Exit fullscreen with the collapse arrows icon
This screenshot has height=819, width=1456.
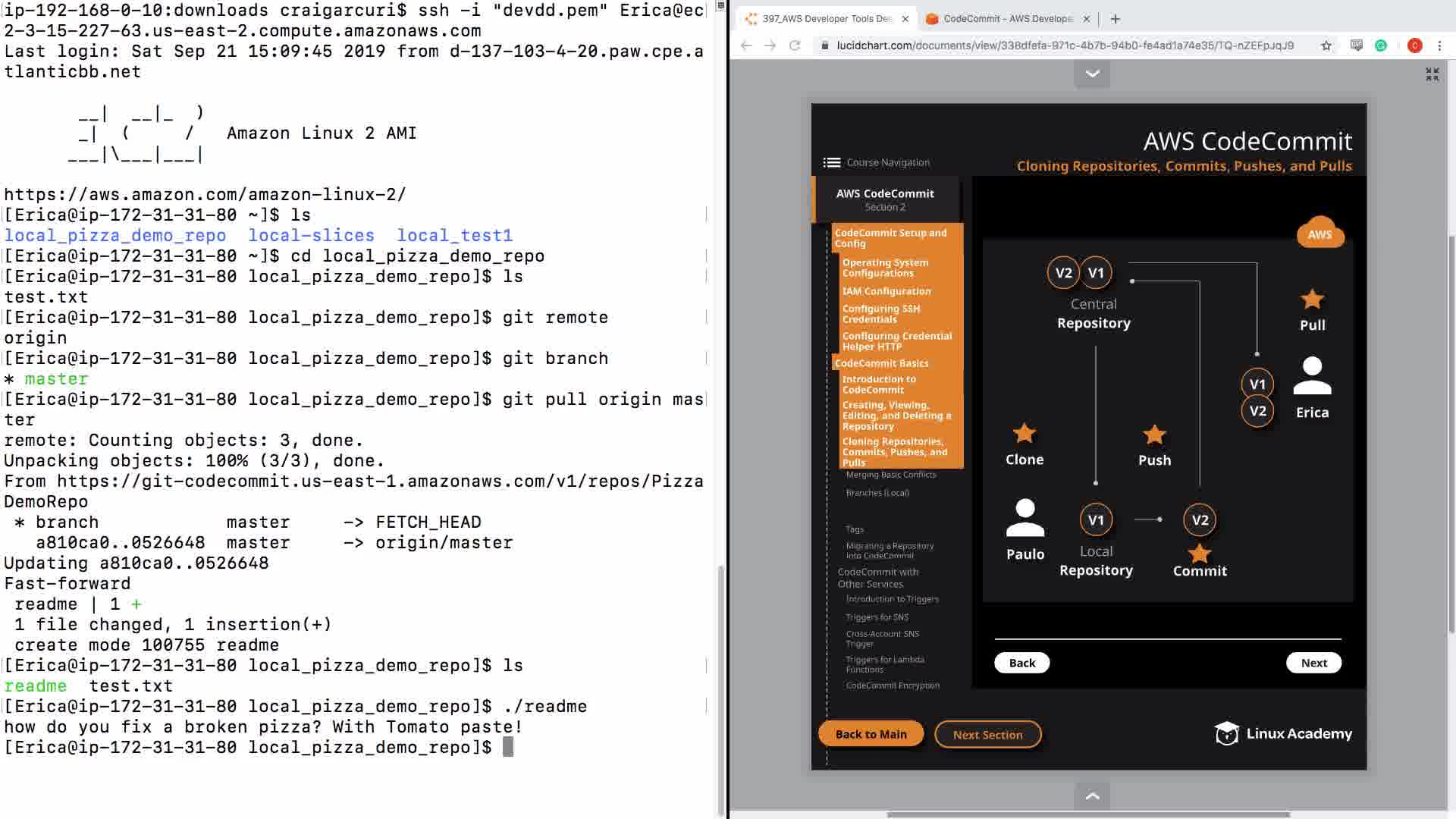[1432, 74]
